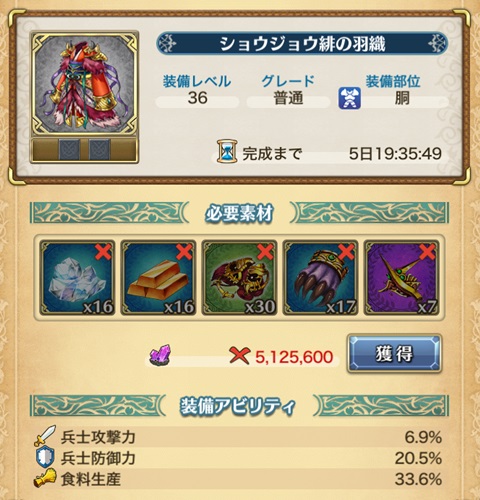Image resolution: width=480 pixels, height=500 pixels.
Task: Select the first empty gem slot
Action: 69,150
